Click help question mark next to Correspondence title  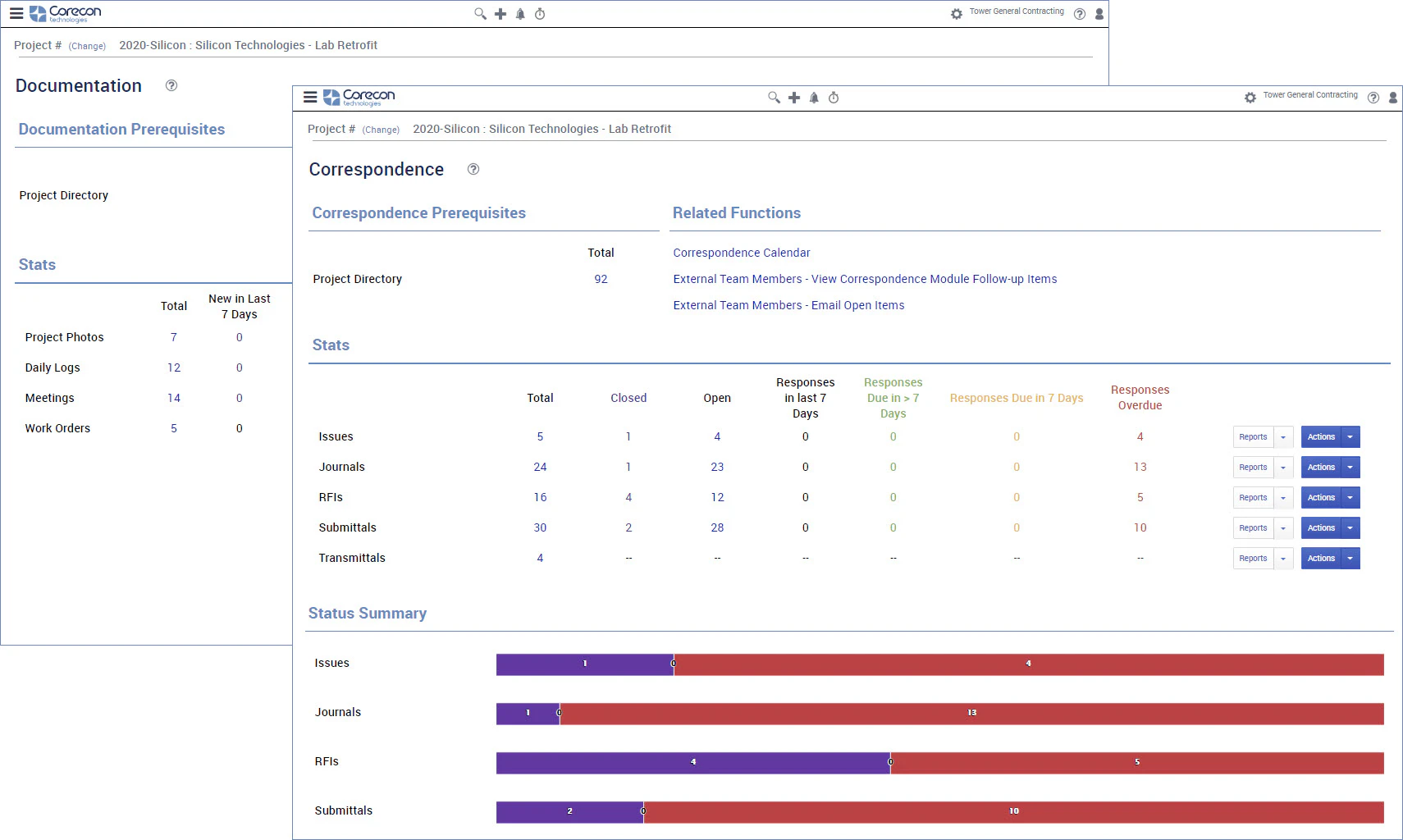tap(473, 169)
